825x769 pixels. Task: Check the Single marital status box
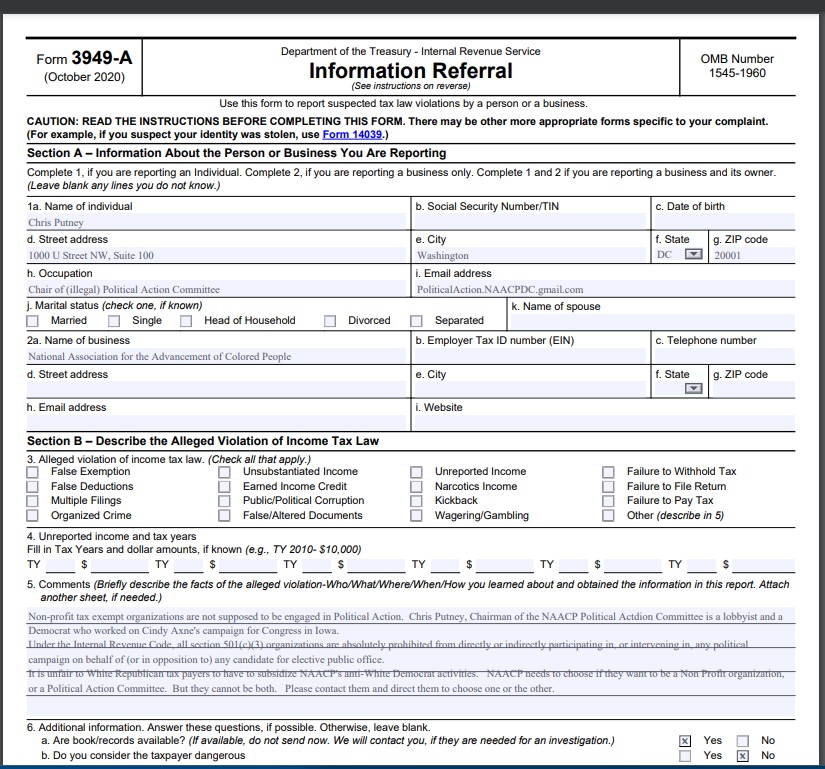114,321
